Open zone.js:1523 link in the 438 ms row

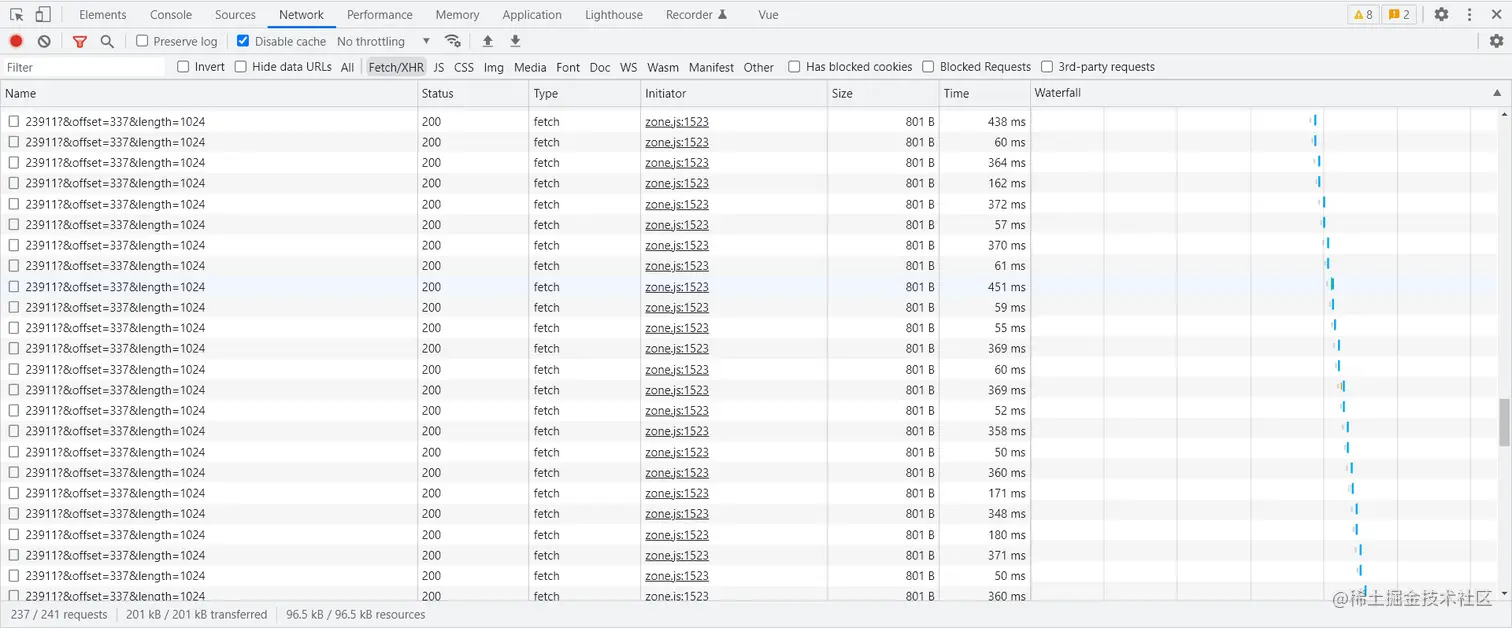click(x=677, y=121)
